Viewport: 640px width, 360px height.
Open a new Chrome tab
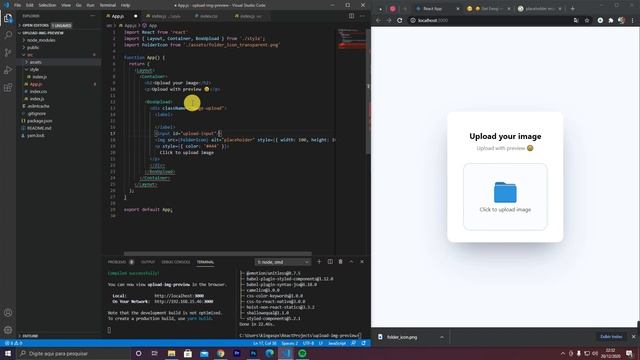[x=572, y=9]
